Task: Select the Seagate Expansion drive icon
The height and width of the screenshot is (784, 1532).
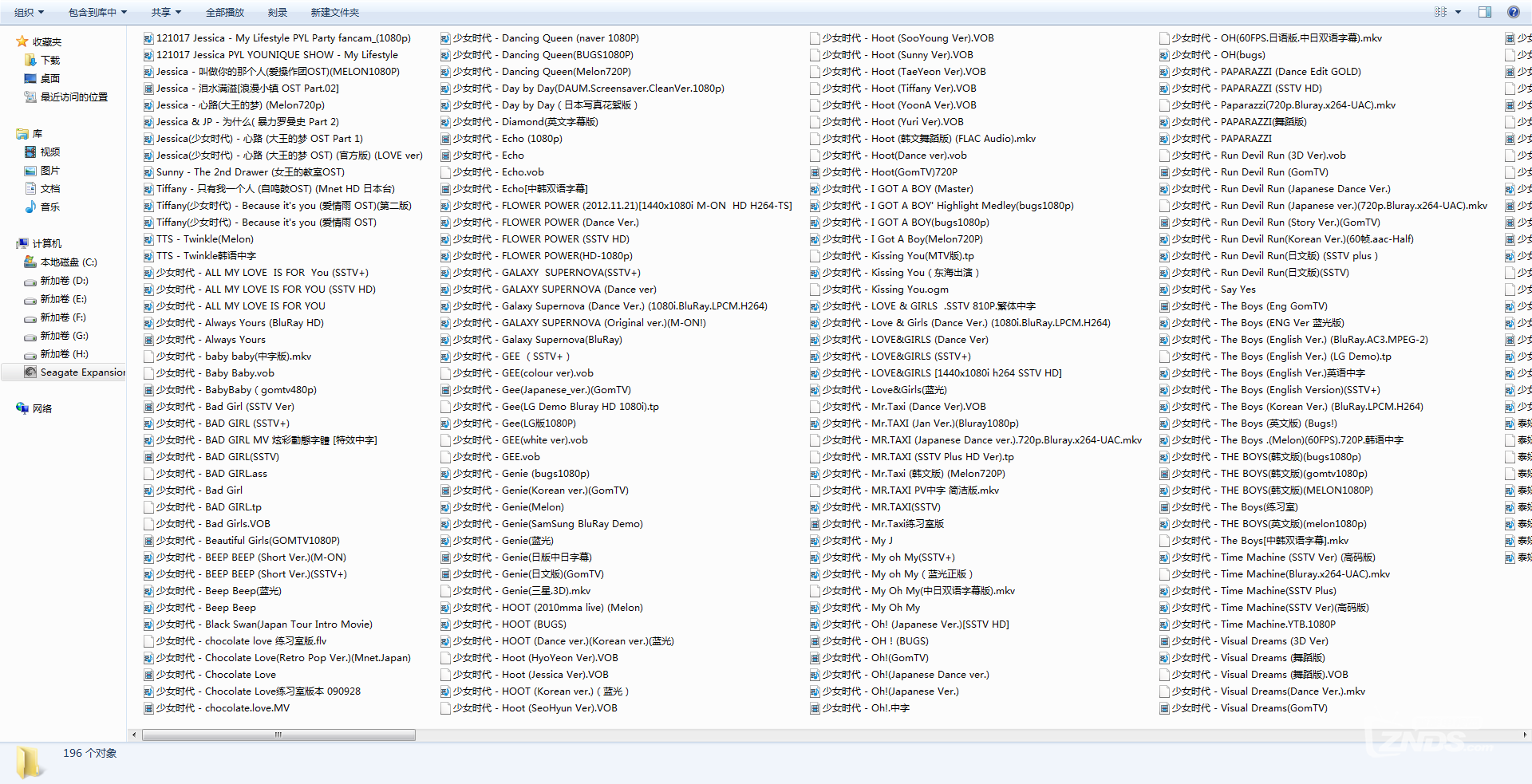Action: coord(30,372)
